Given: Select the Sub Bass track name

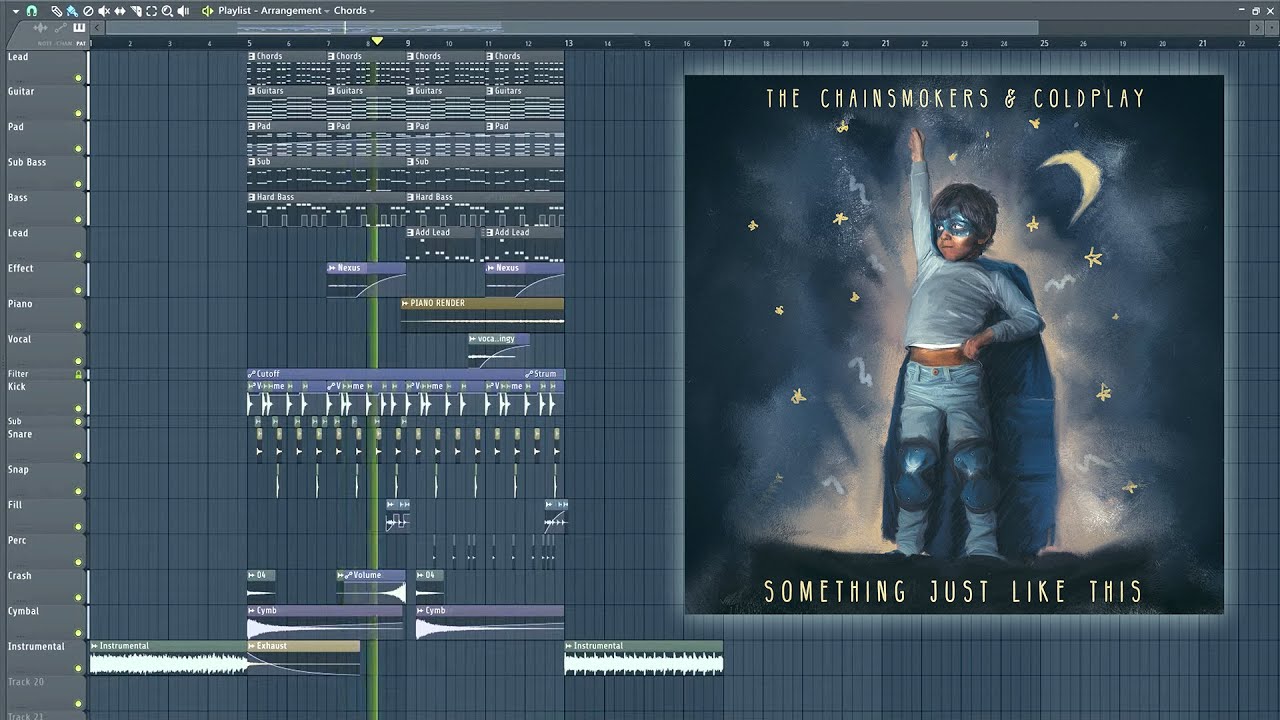Looking at the screenshot, I should tap(27, 162).
